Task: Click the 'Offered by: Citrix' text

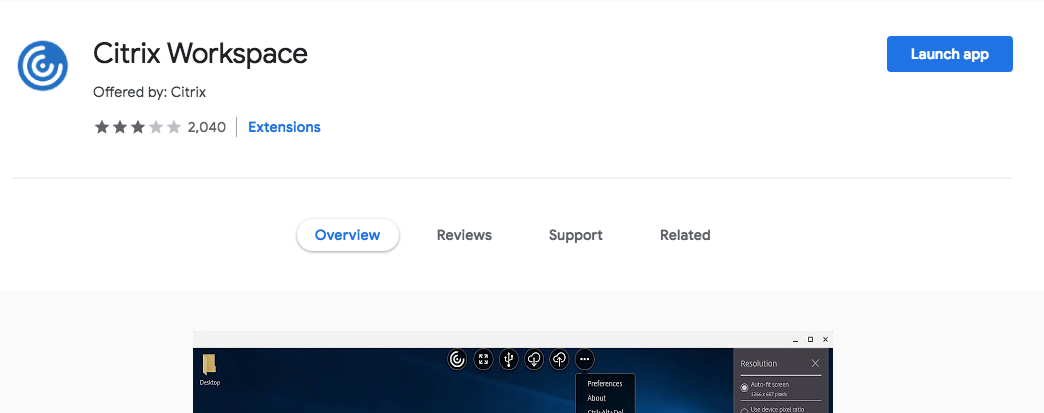Action: (150, 92)
